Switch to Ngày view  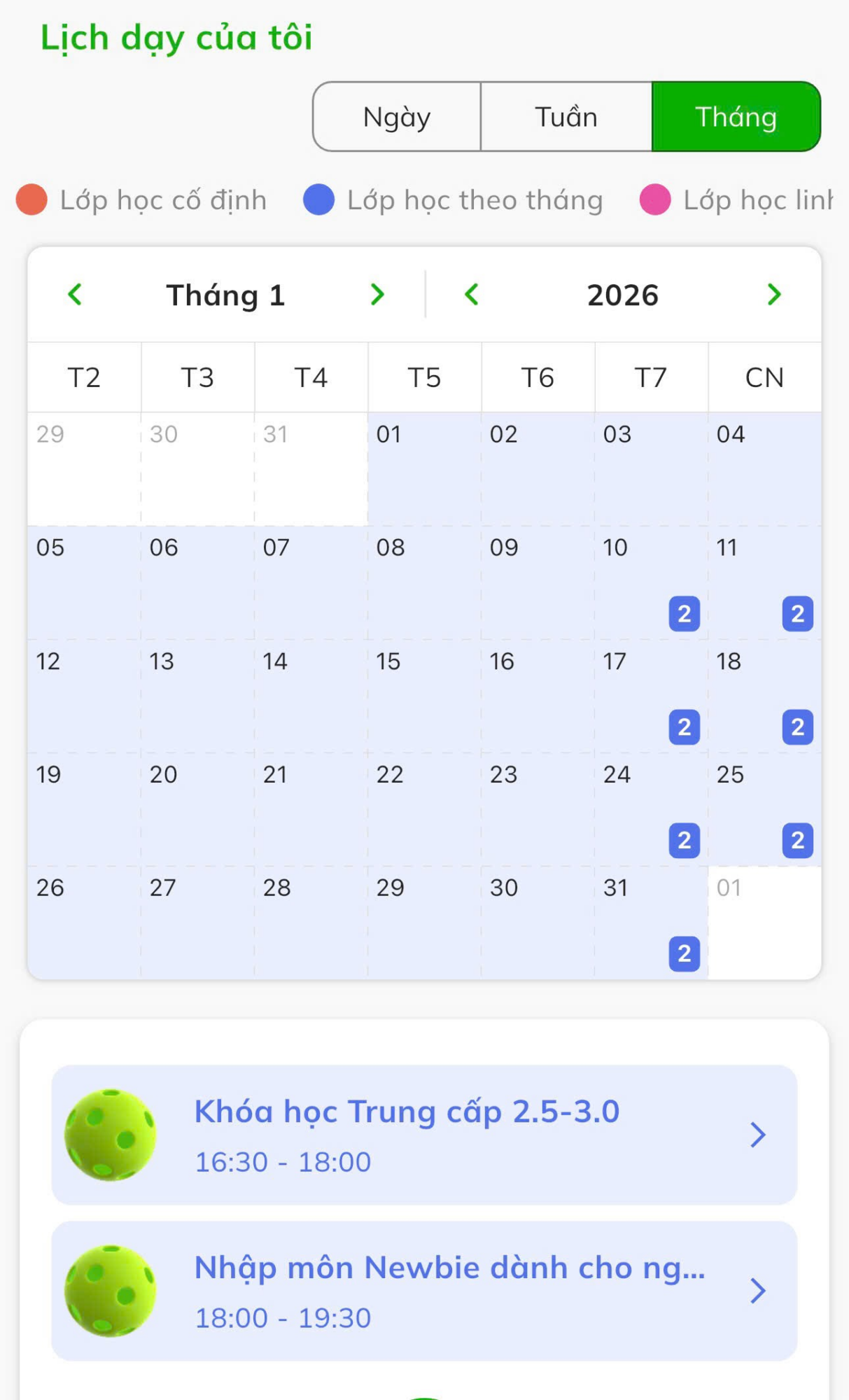click(x=397, y=117)
